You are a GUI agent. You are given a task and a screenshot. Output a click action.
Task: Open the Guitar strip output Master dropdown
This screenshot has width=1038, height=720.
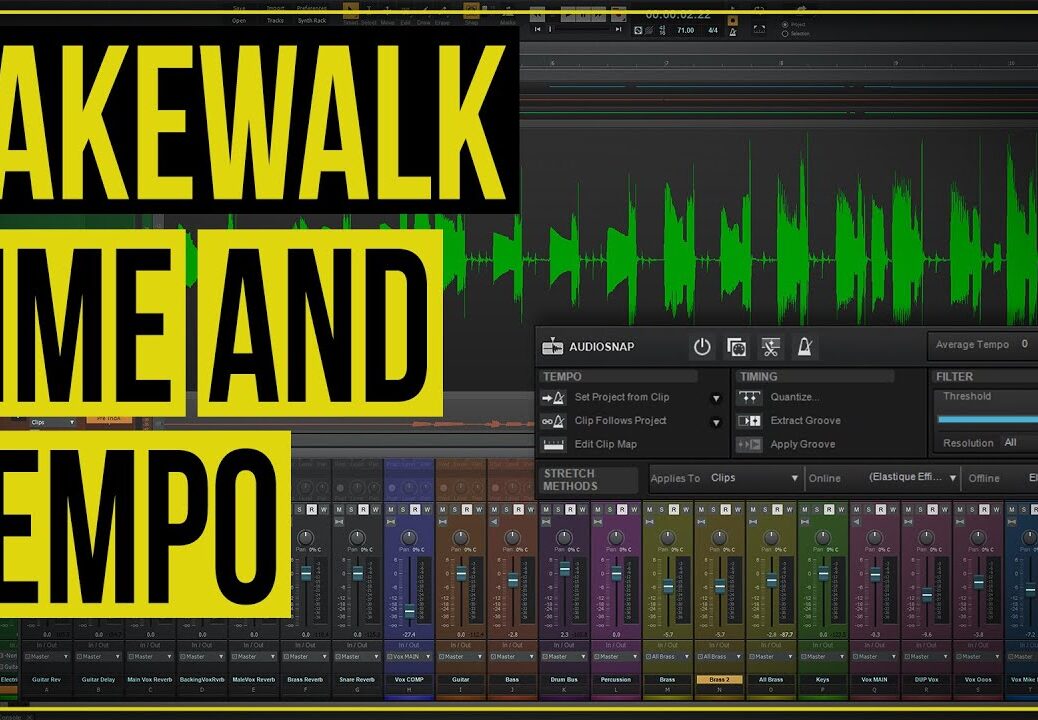pos(461,657)
